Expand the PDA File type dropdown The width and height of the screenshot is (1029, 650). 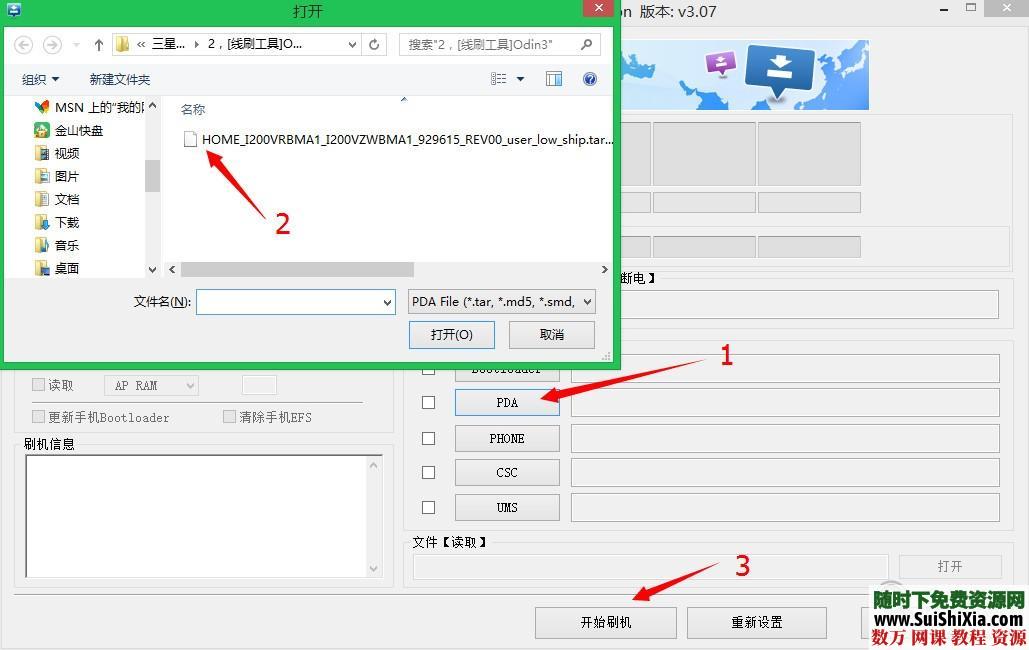pyautogui.click(x=502, y=301)
